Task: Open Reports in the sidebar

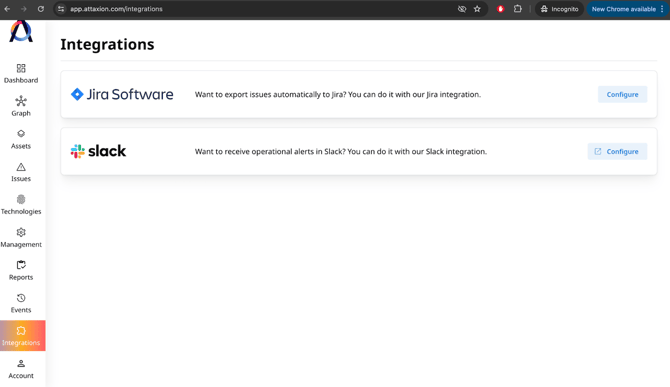Action: [21, 270]
